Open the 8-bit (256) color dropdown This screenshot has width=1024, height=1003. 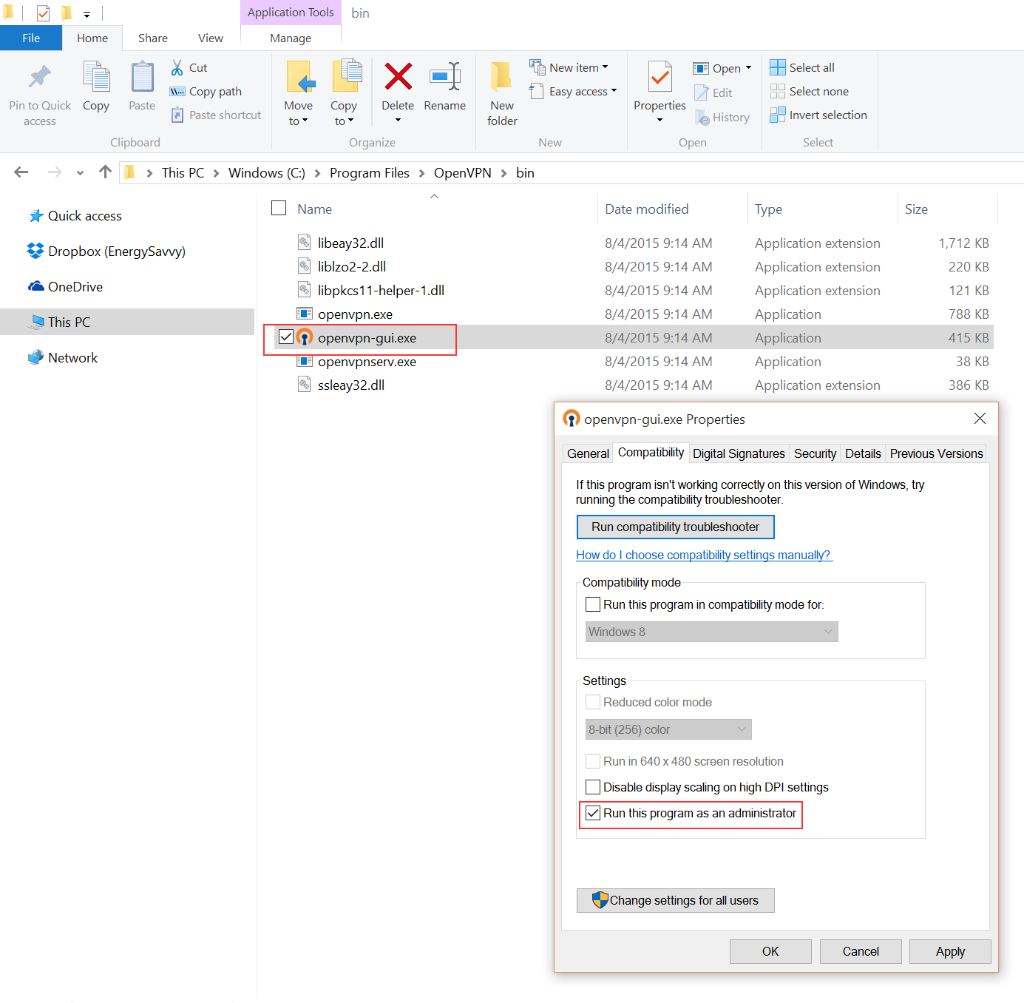pyautogui.click(x=668, y=729)
